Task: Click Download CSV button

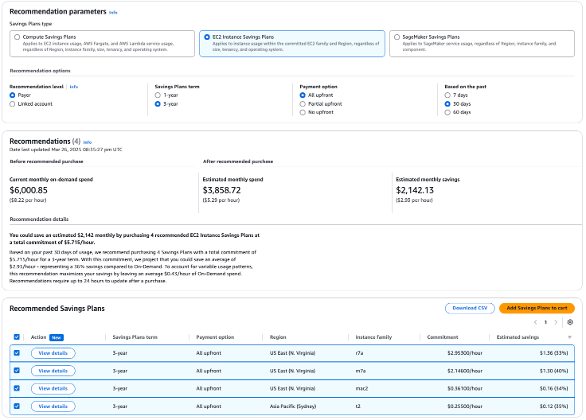Action: [x=470, y=308]
